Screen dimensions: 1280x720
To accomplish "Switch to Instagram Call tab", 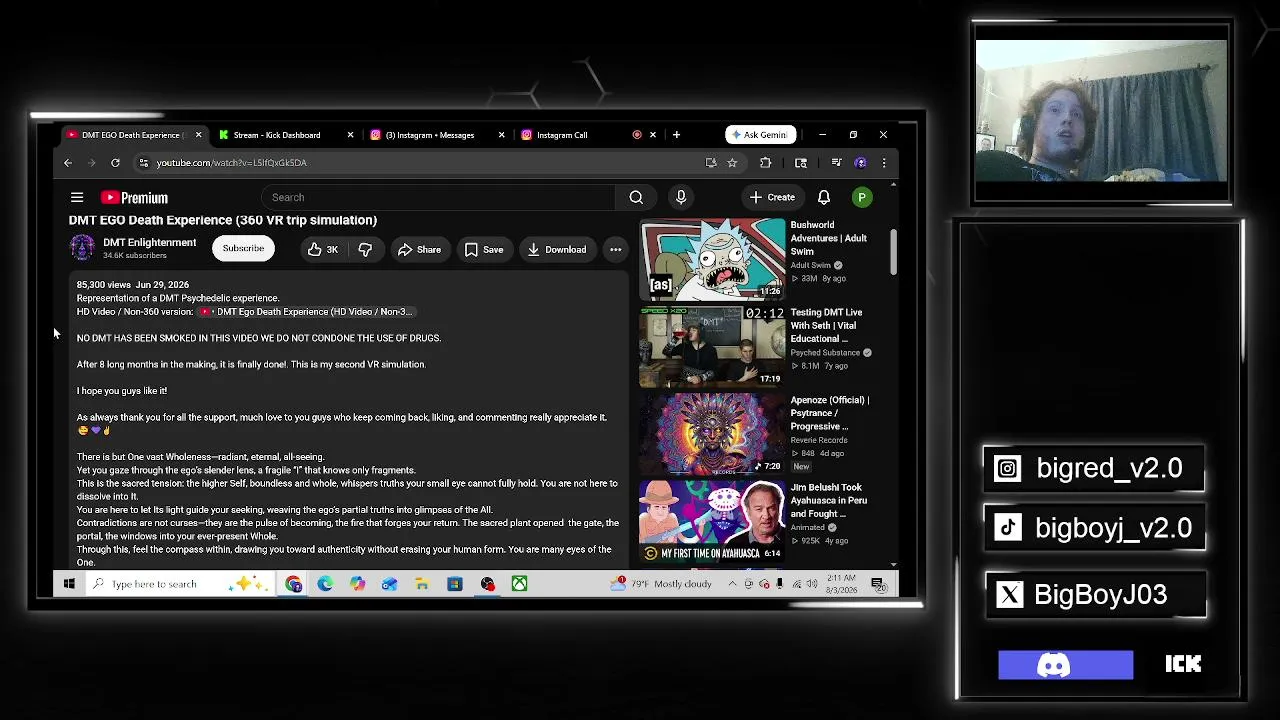I will (561, 135).
